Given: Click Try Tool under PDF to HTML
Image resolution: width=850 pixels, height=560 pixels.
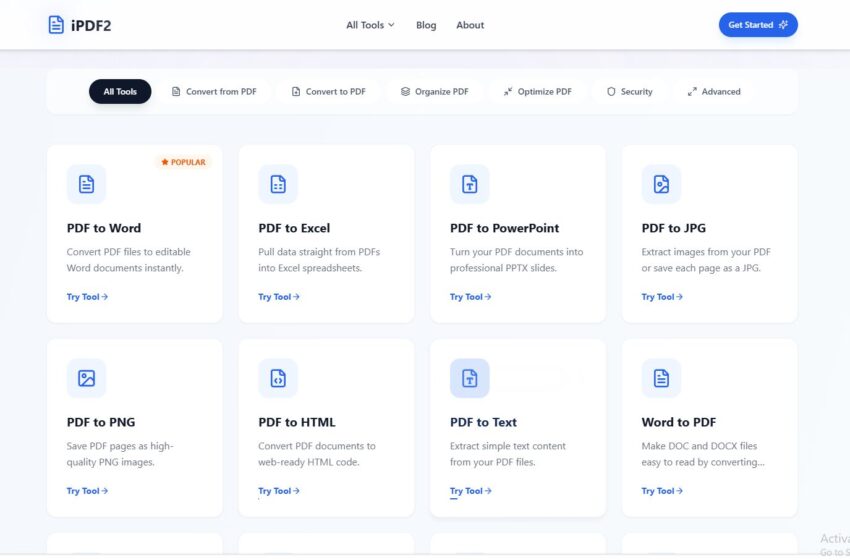Looking at the screenshot, I should pyautogui.click(x=279, y=491).
